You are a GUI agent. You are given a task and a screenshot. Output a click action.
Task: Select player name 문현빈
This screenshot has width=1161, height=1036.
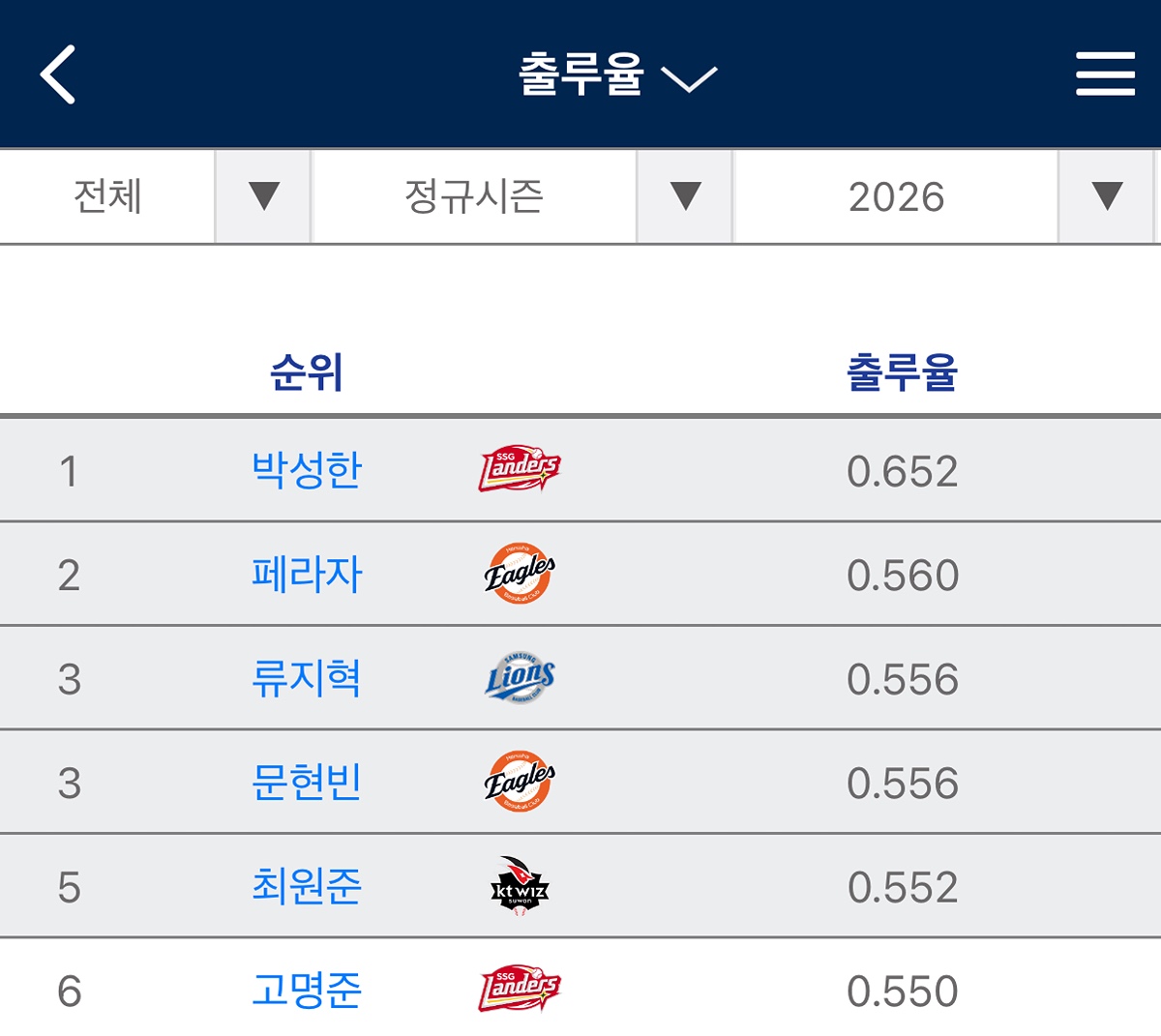point(307,783)
